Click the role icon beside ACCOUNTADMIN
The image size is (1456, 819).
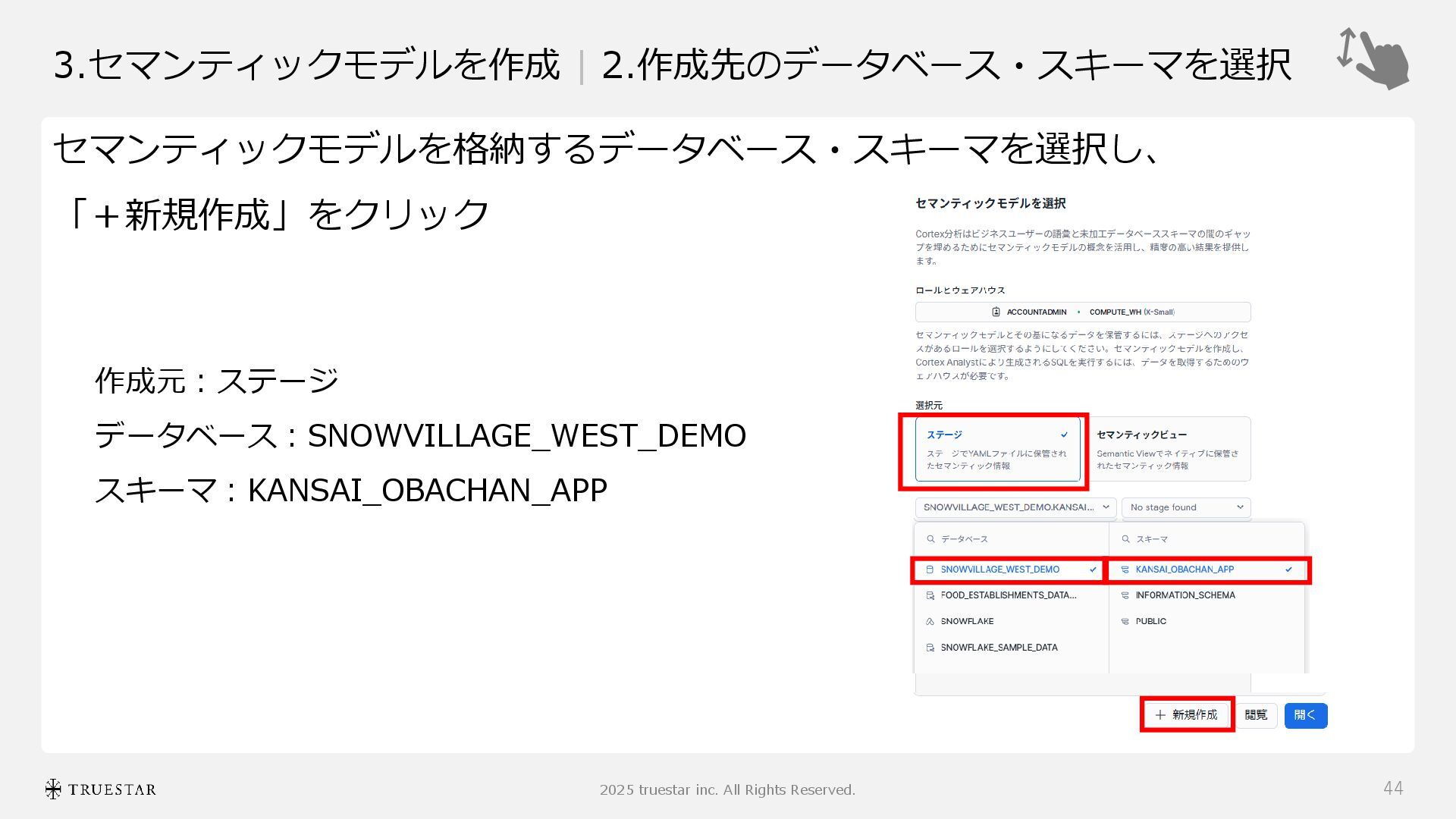996,312
